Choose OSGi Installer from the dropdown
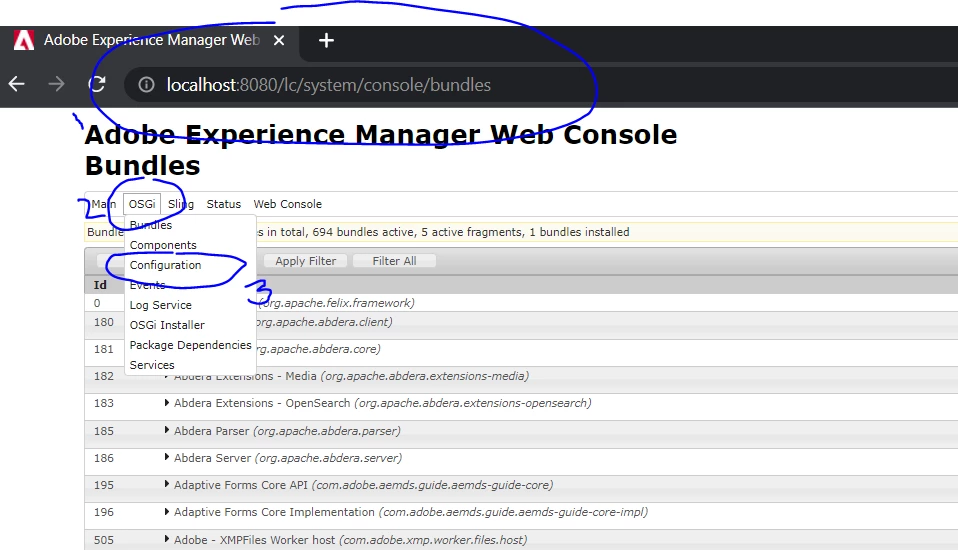The height and width of the screenshot is (550, 958). point(167,325)
